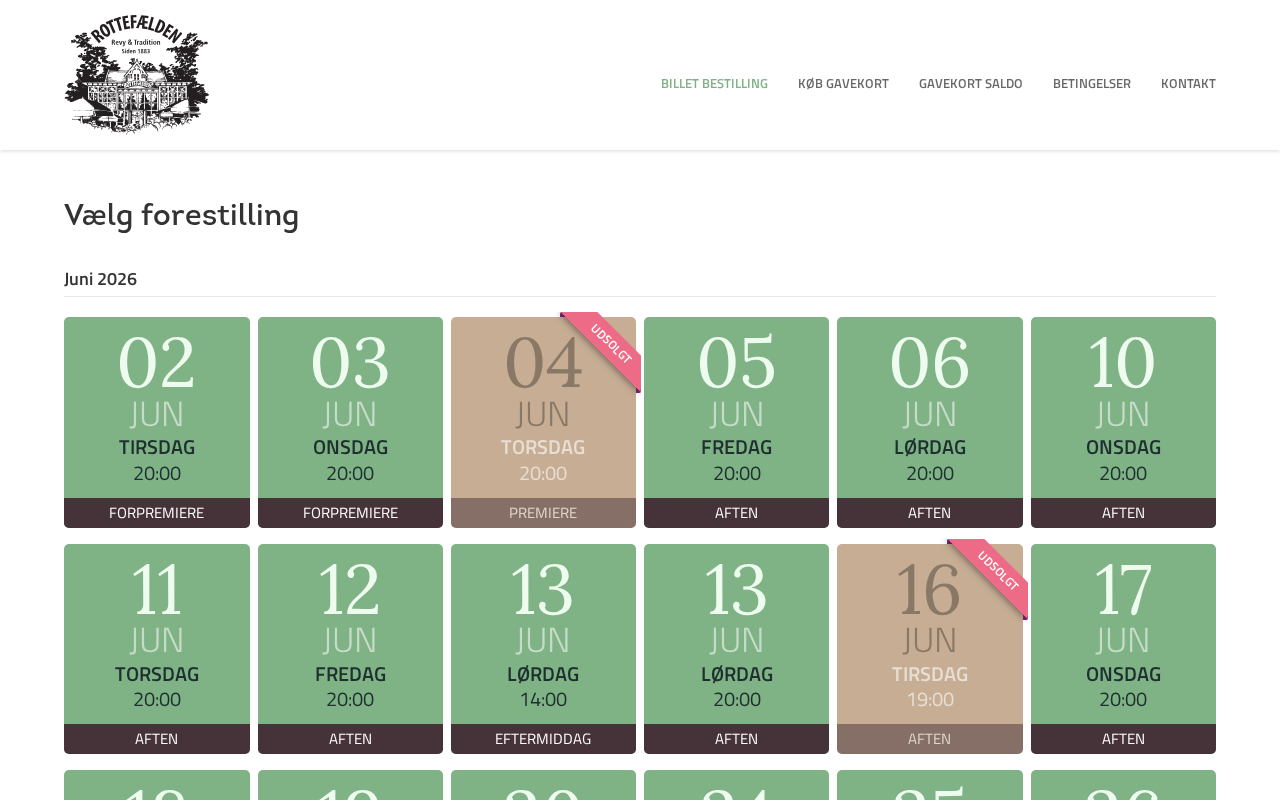This screenshot has height=800, width=1280.
Task: Choose the 17 Jun Onsdag evening show
Action: (x=1123, y=649)
